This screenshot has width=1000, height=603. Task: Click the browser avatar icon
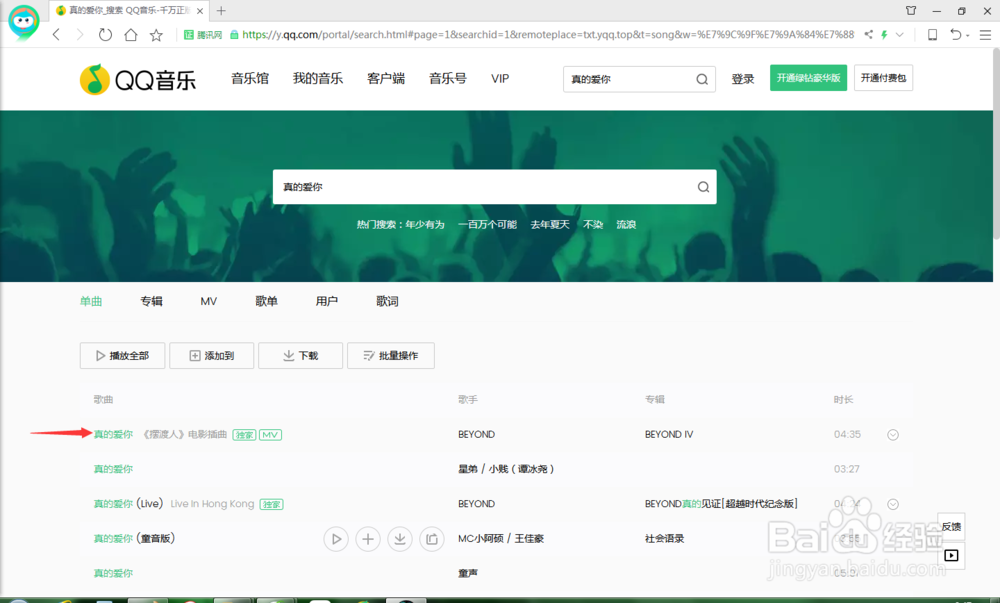coord(24,21)
